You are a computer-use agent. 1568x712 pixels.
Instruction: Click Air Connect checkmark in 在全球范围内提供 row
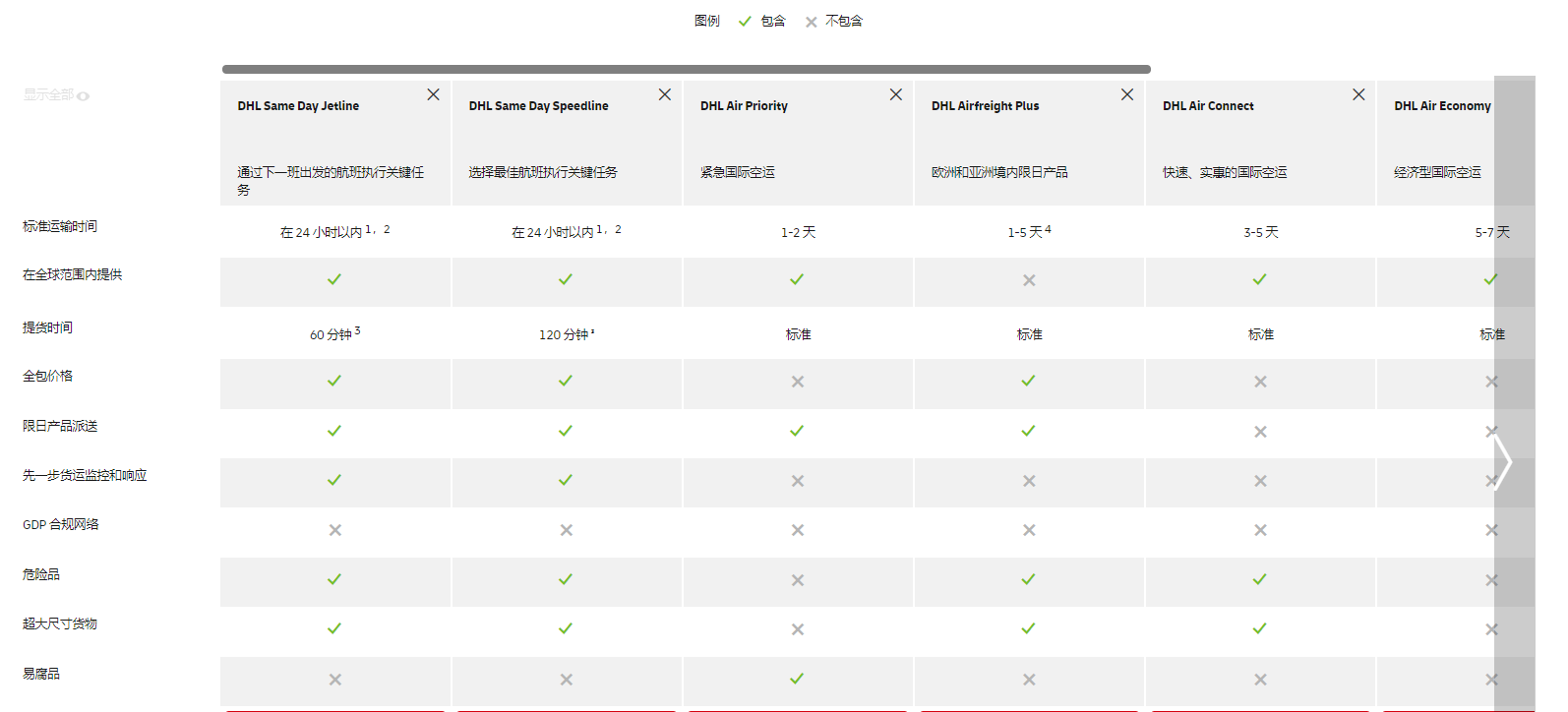[1259, 279]
